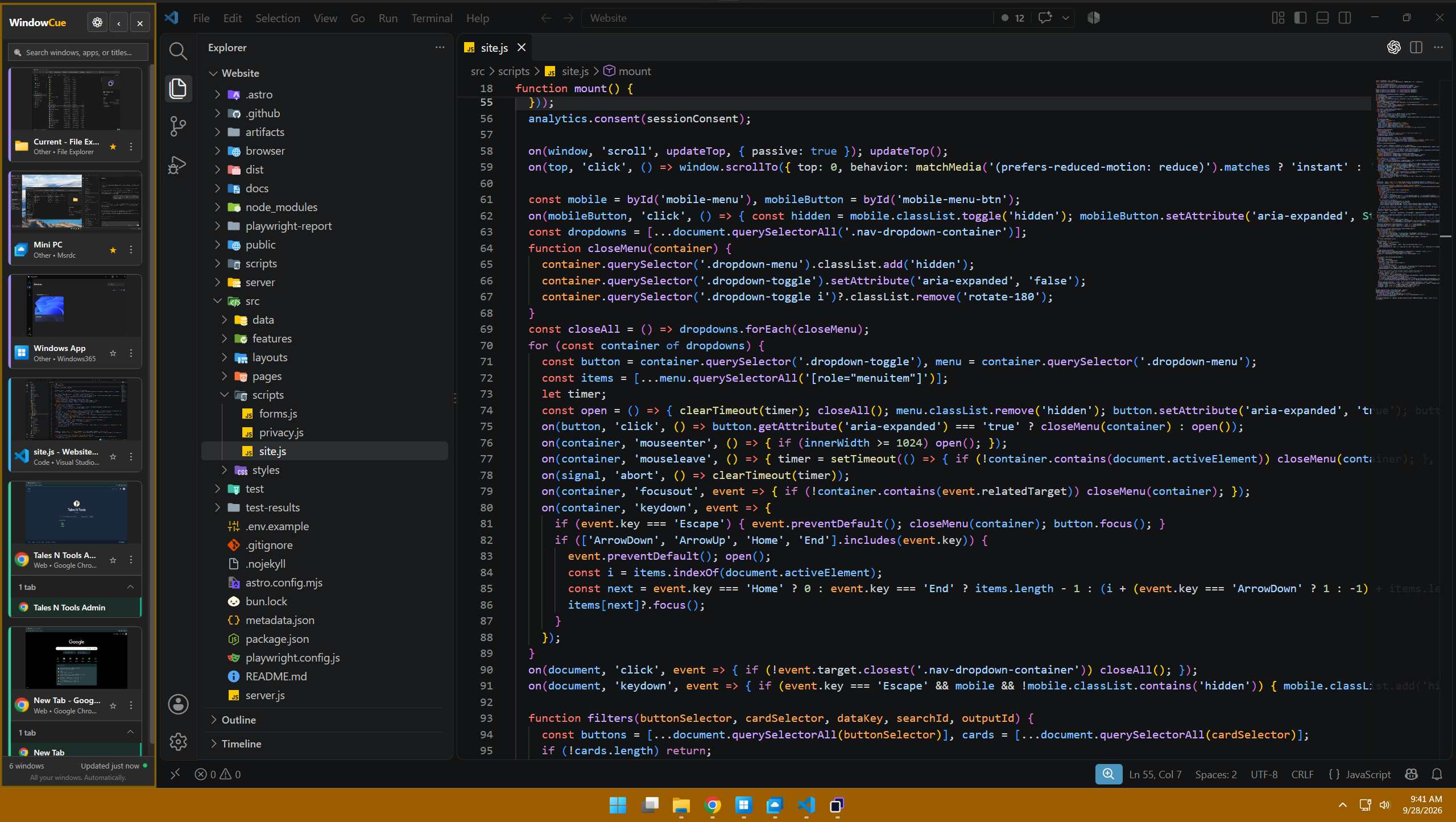Toggle favorite star for Tales N Tools window
The image size is (1456, 822).
click(x=113, y=560)
